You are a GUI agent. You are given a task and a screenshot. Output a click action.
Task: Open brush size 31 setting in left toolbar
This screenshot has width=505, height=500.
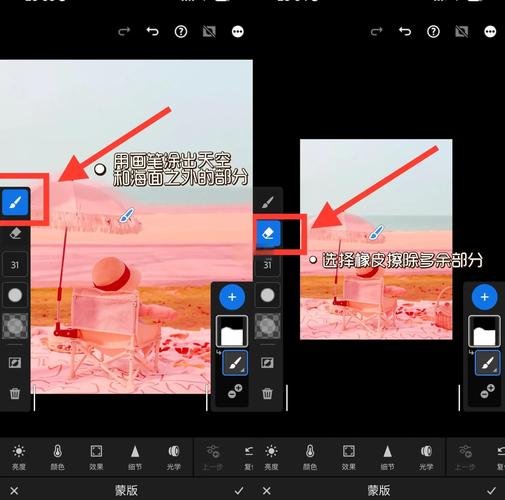pos(15,265)
